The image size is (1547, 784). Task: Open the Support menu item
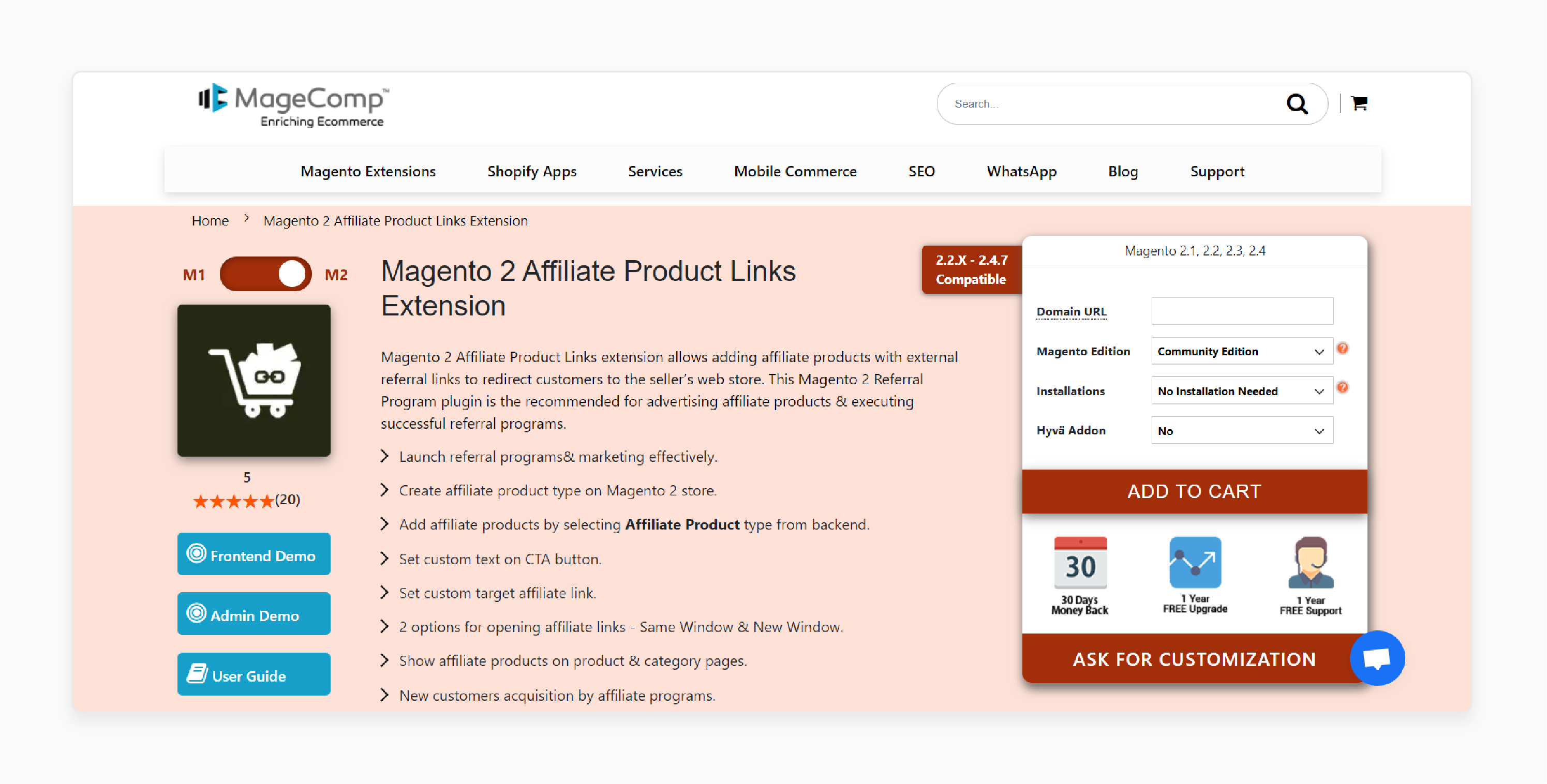coord(1217,171)
